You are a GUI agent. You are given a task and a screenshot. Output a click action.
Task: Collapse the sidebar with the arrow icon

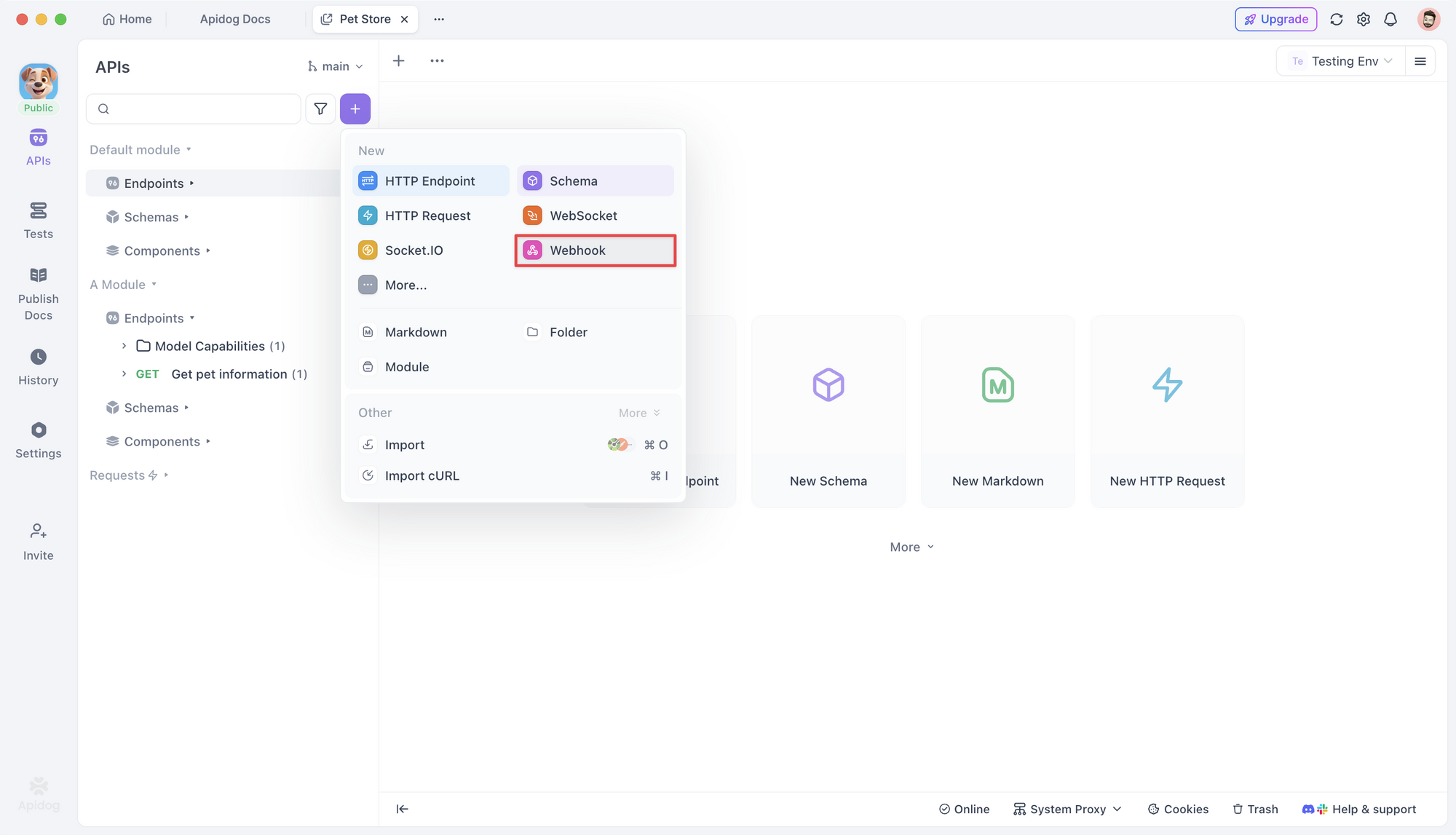(x=402, y=809)
